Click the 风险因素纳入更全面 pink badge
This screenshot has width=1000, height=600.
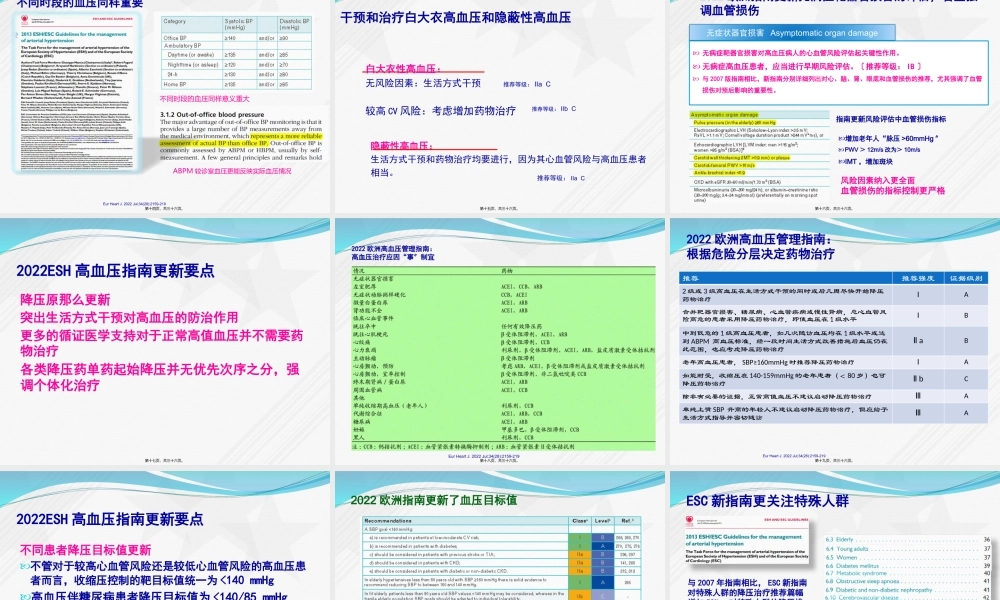[878, 181]
